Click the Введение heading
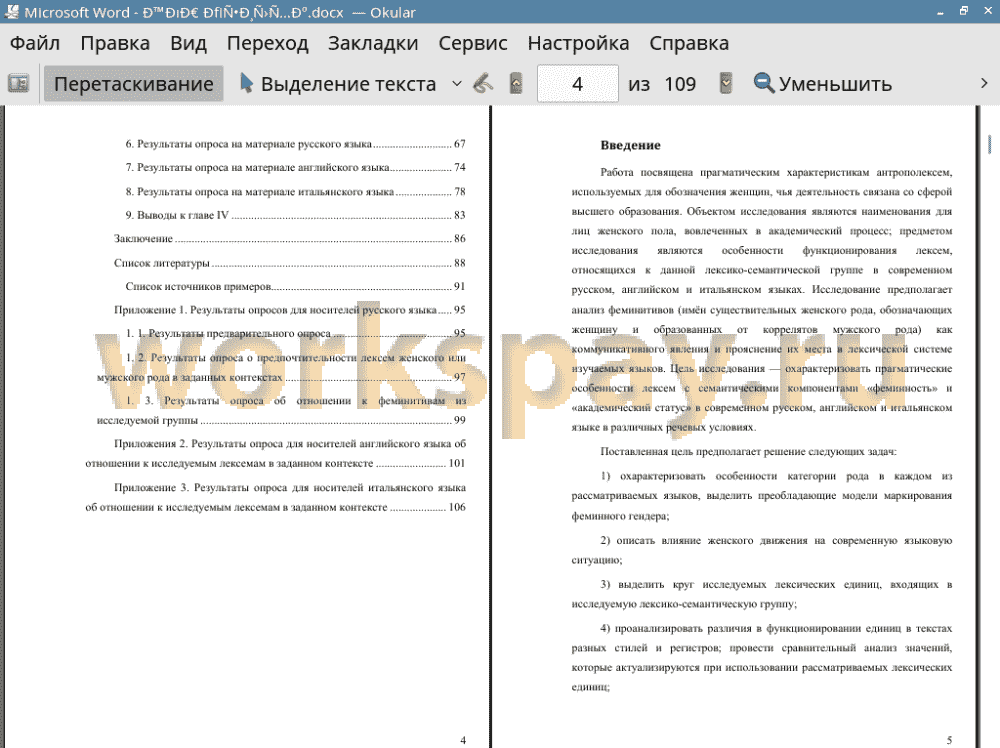 point(630,145)
